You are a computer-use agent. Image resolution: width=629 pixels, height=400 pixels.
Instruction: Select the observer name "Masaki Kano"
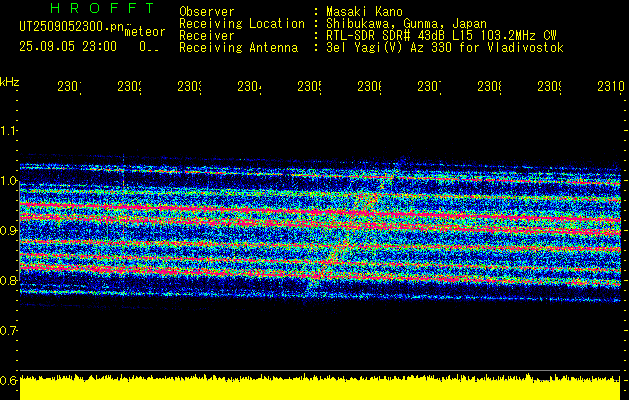[x=364, y=11]
